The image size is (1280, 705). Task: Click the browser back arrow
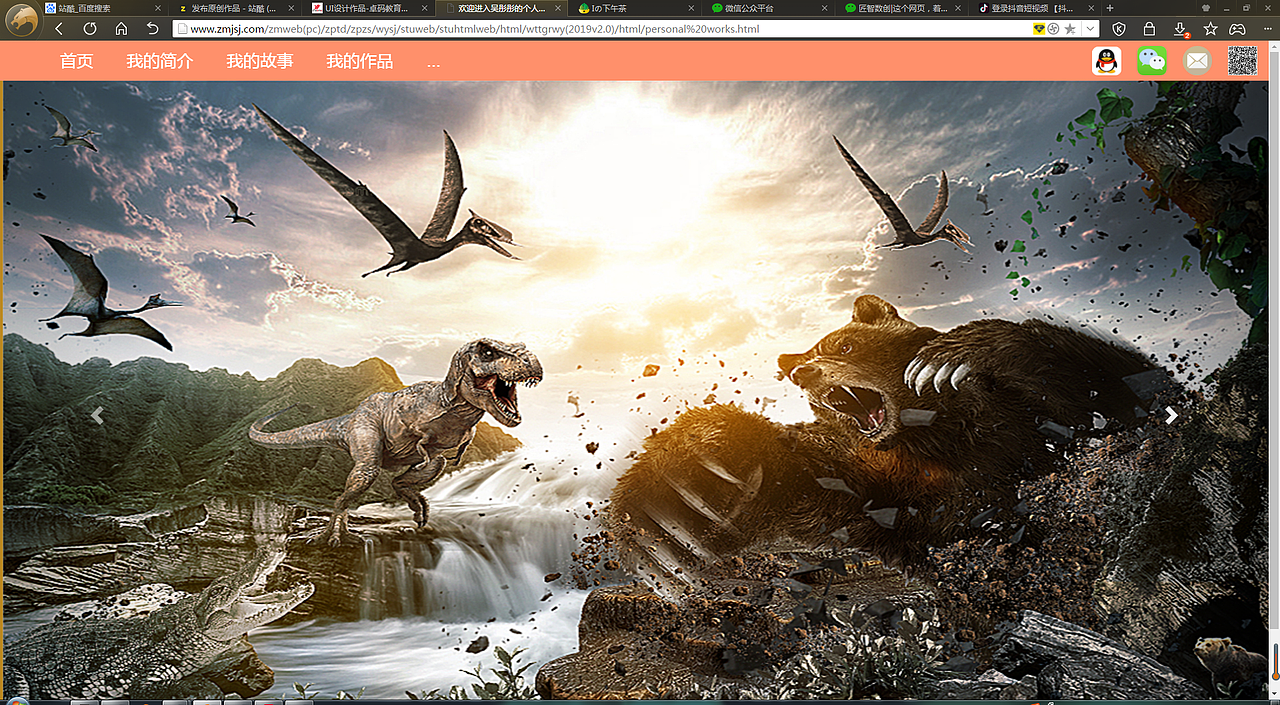tap(59, 29)
